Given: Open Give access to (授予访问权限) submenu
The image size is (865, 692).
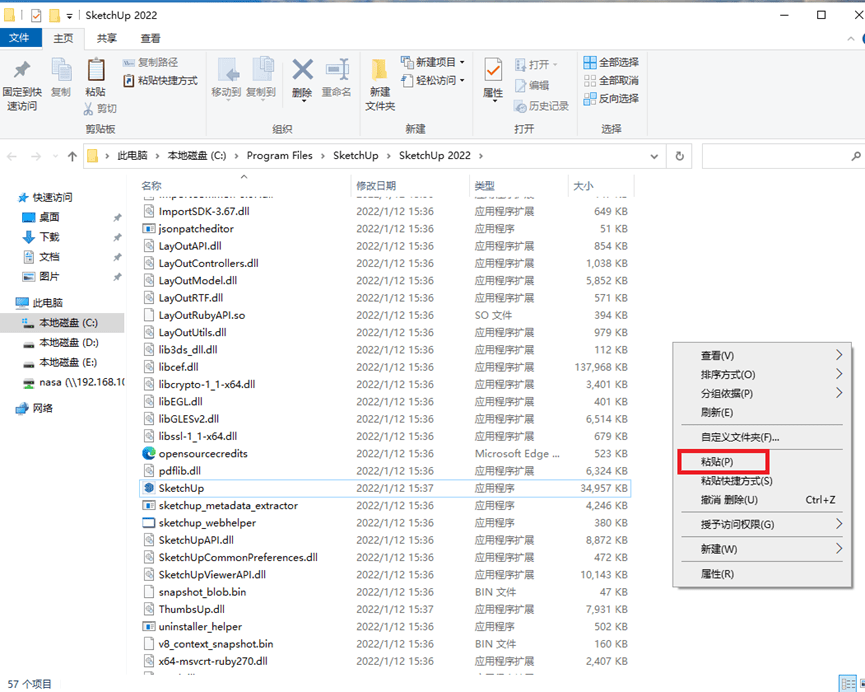Looking at the screenshot, I should coord(762,524).
